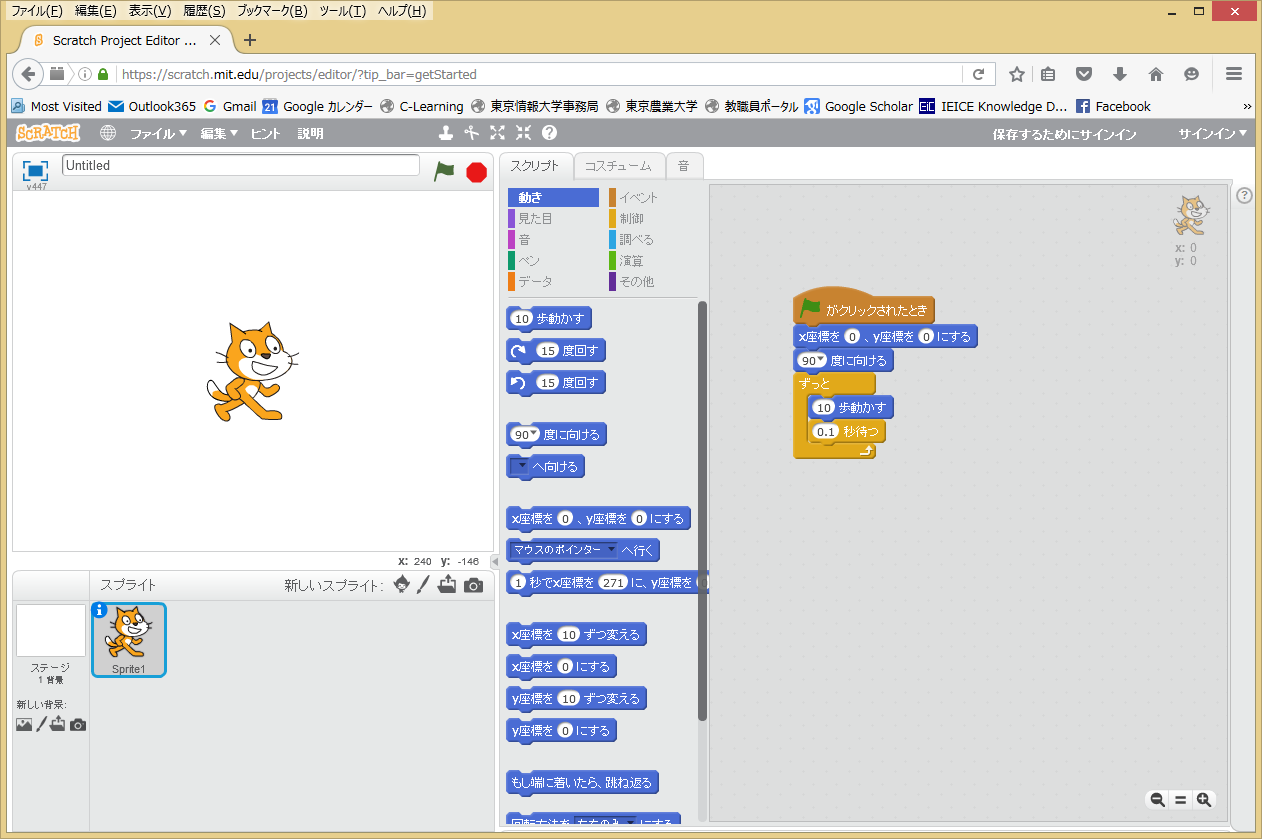Select the Shrink sprite tool

523,133
